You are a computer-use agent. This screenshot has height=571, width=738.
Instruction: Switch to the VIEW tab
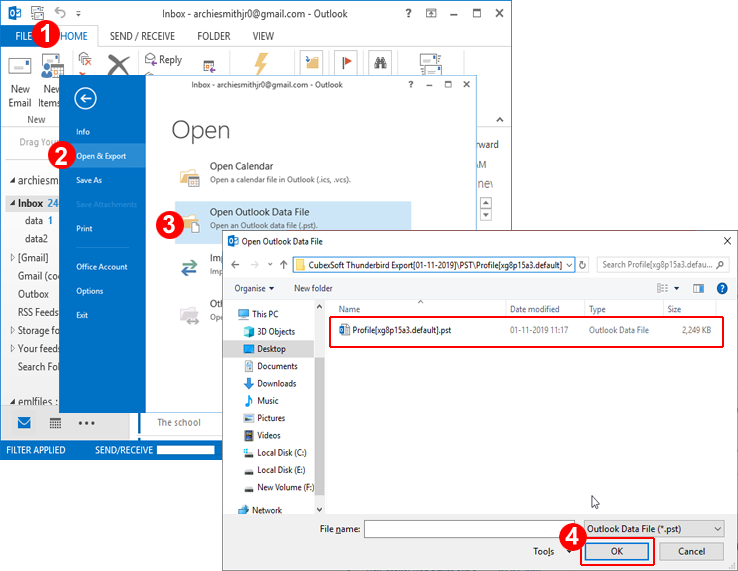263,36
